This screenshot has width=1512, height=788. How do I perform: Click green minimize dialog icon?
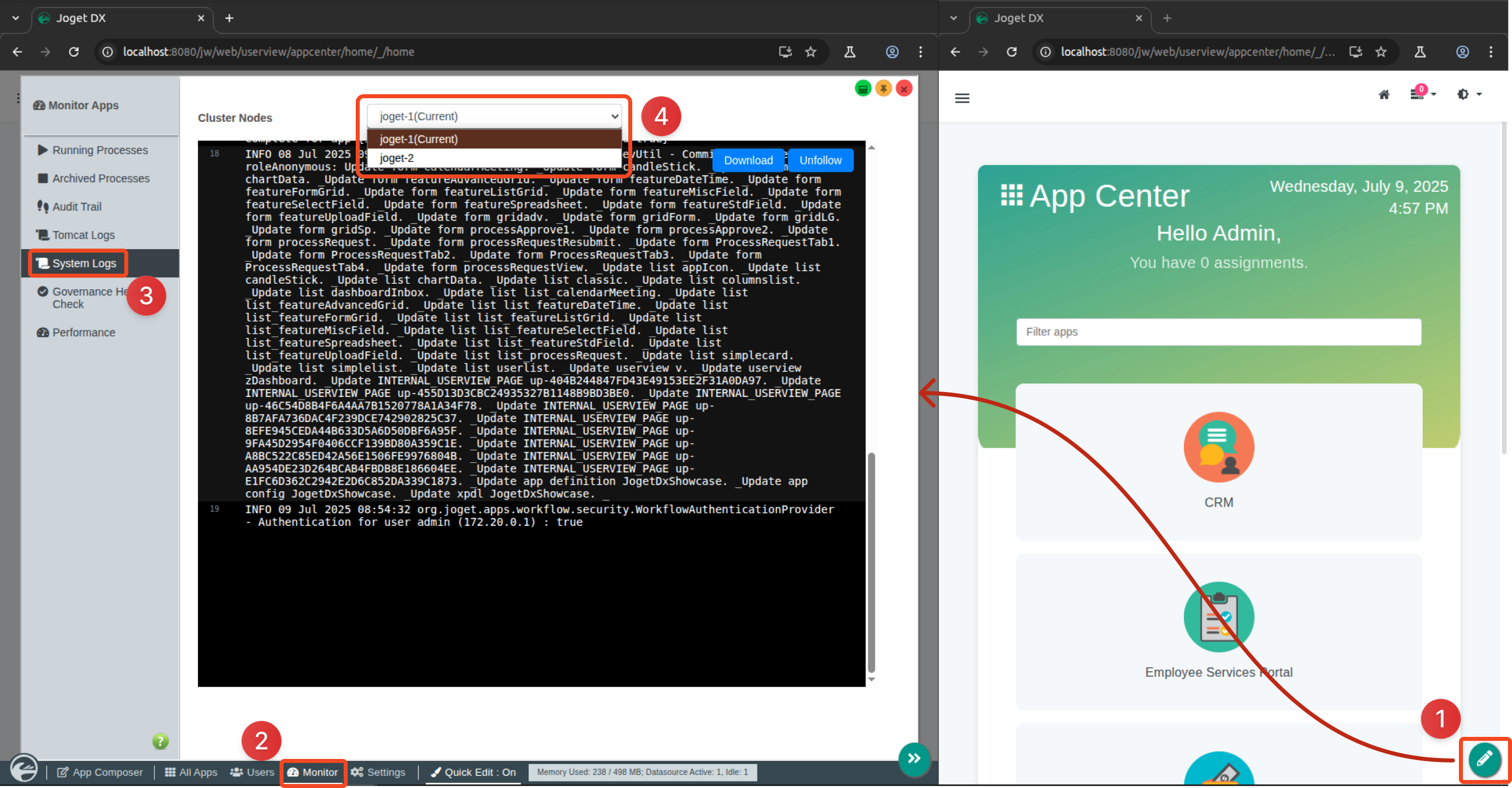click(862, 89)
